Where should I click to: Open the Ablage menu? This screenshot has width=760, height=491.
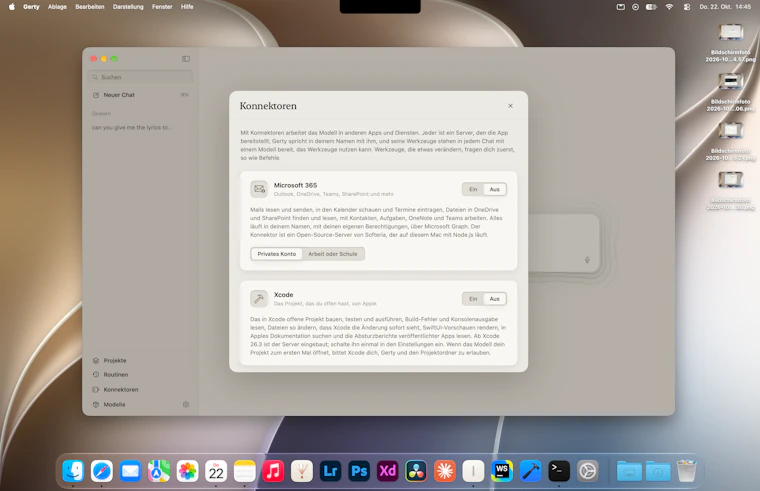coord(57,7)
